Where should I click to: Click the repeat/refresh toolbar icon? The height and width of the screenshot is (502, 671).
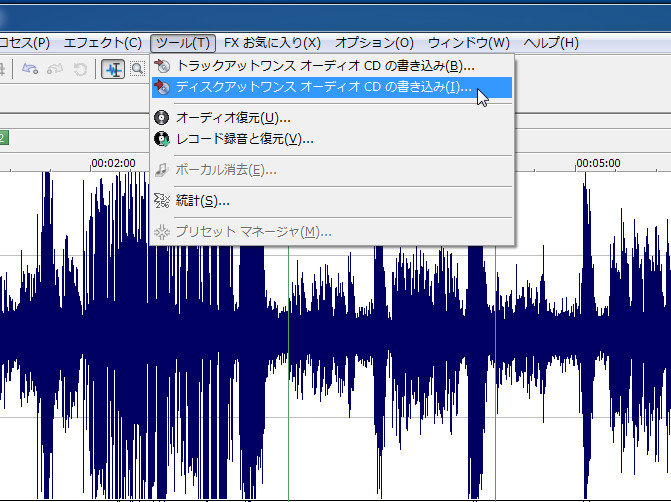coord(80,69)
